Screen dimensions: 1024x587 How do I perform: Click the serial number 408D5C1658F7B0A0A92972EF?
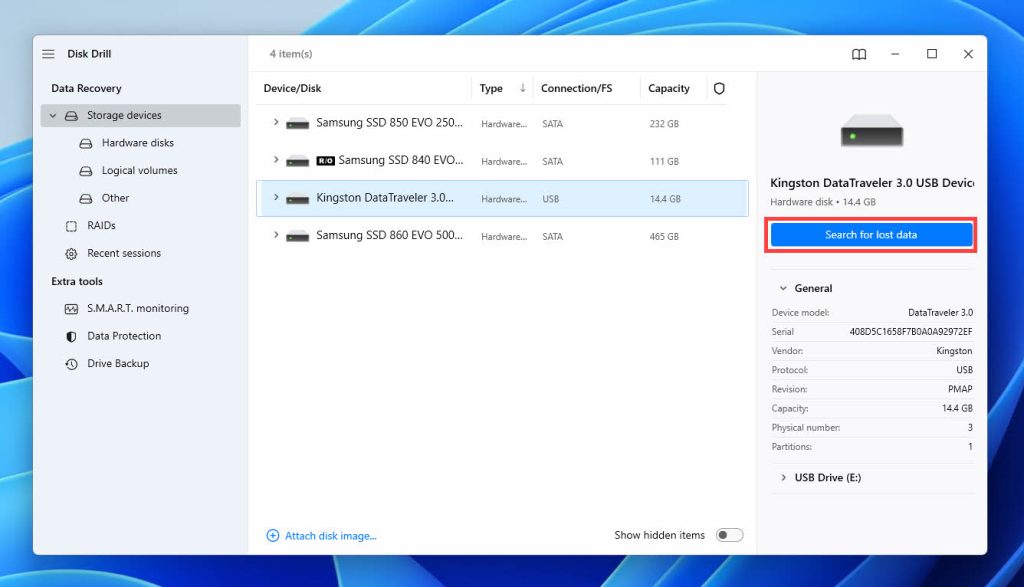[x=910, y=332]
